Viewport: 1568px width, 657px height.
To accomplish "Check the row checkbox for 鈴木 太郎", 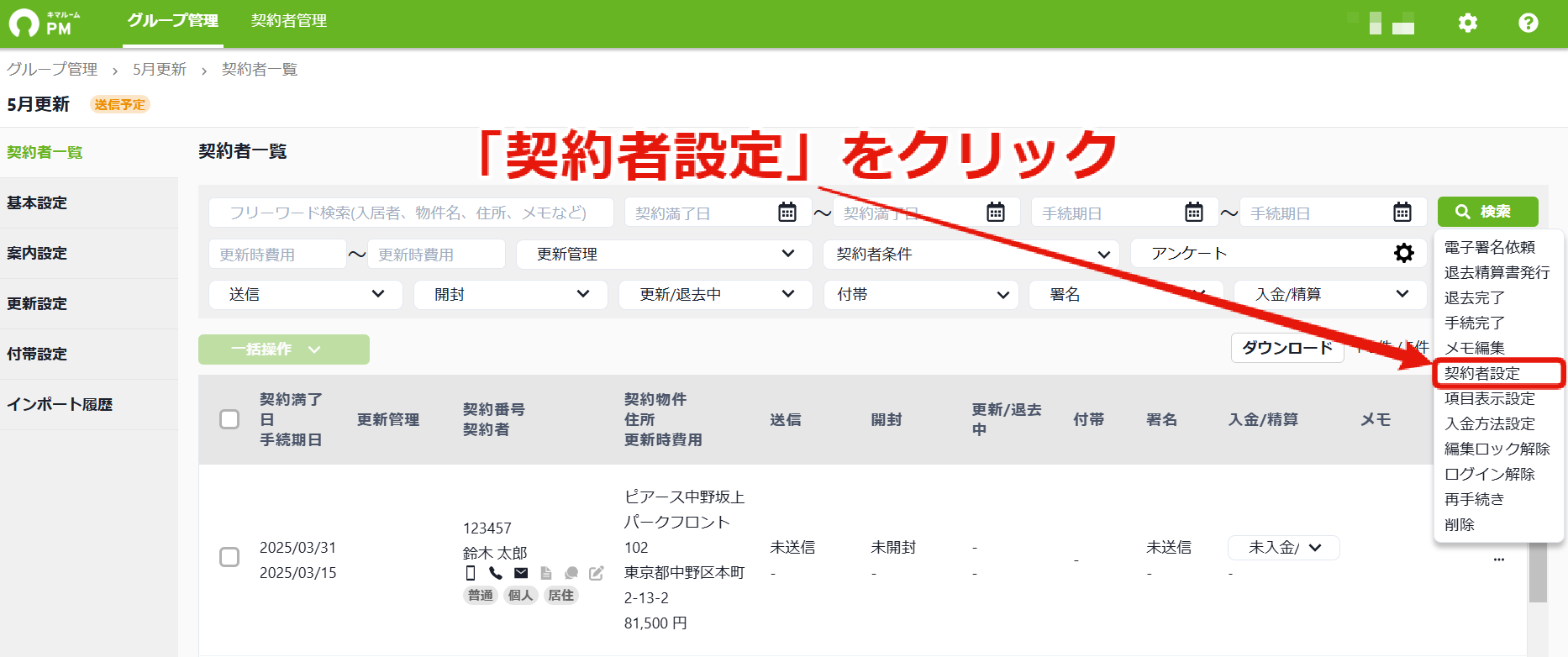I will tap(229, 557).
